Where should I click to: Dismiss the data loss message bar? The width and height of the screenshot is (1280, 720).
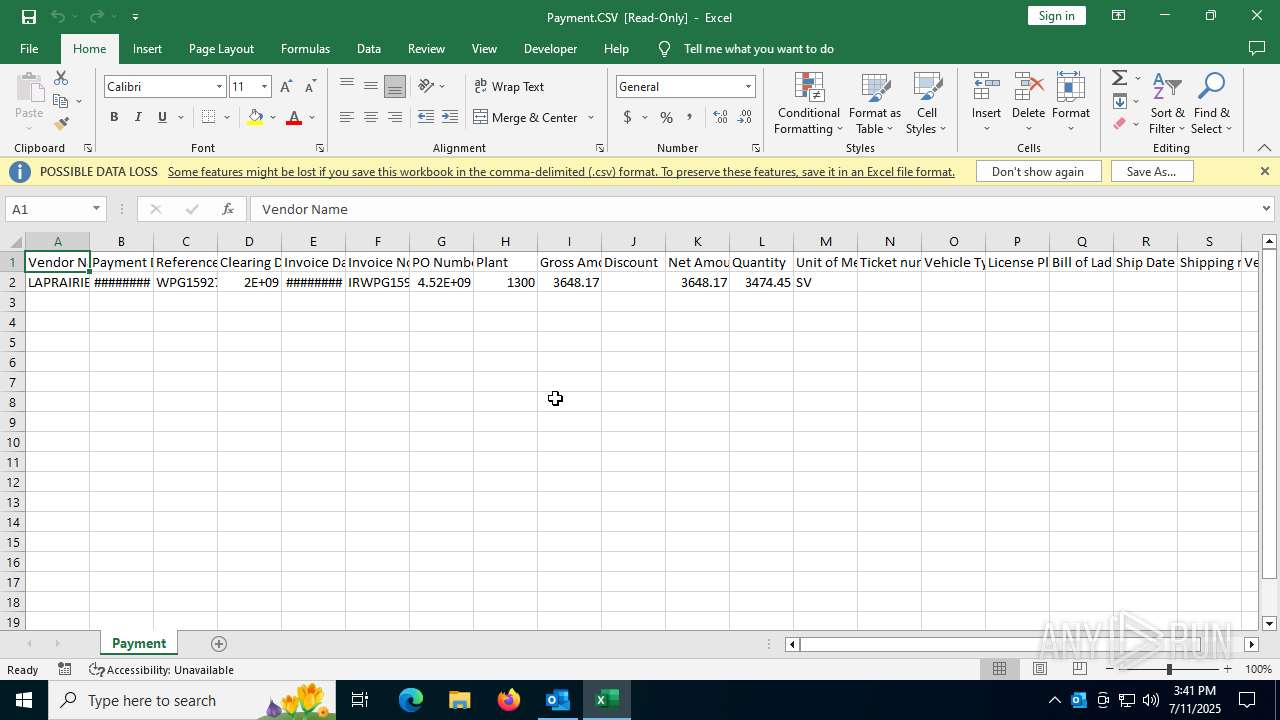point(1264,171)
